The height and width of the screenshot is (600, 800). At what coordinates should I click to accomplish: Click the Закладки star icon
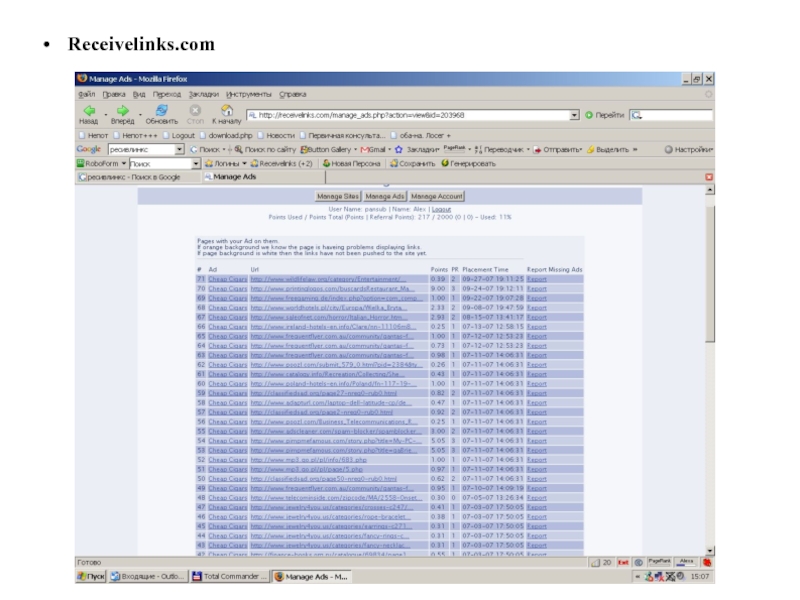(x=399, y=149)
